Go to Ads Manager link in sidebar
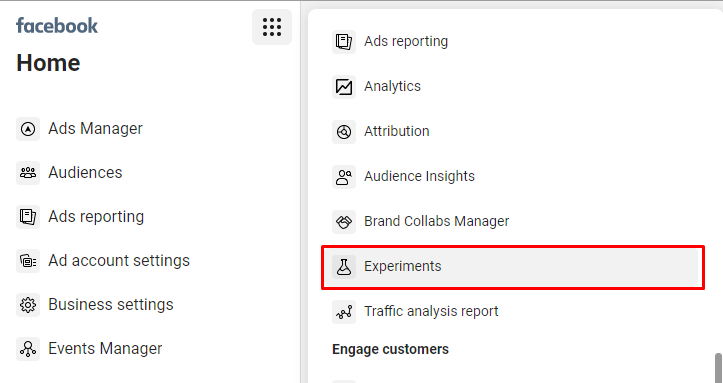The image size is (723, 383). pyautogui.click(x=95, y=129)
